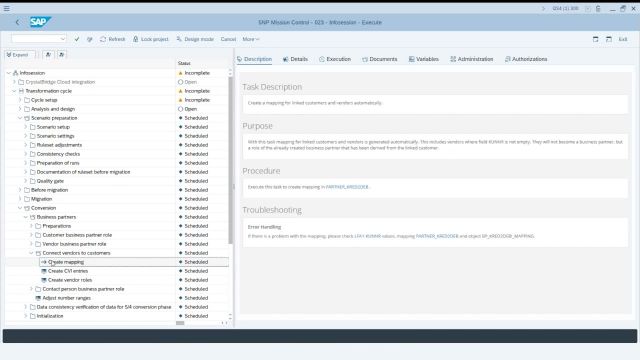Collapse the Transformation cycle node
Viewport: 640px width, 360px height.
tap(14, 91)
